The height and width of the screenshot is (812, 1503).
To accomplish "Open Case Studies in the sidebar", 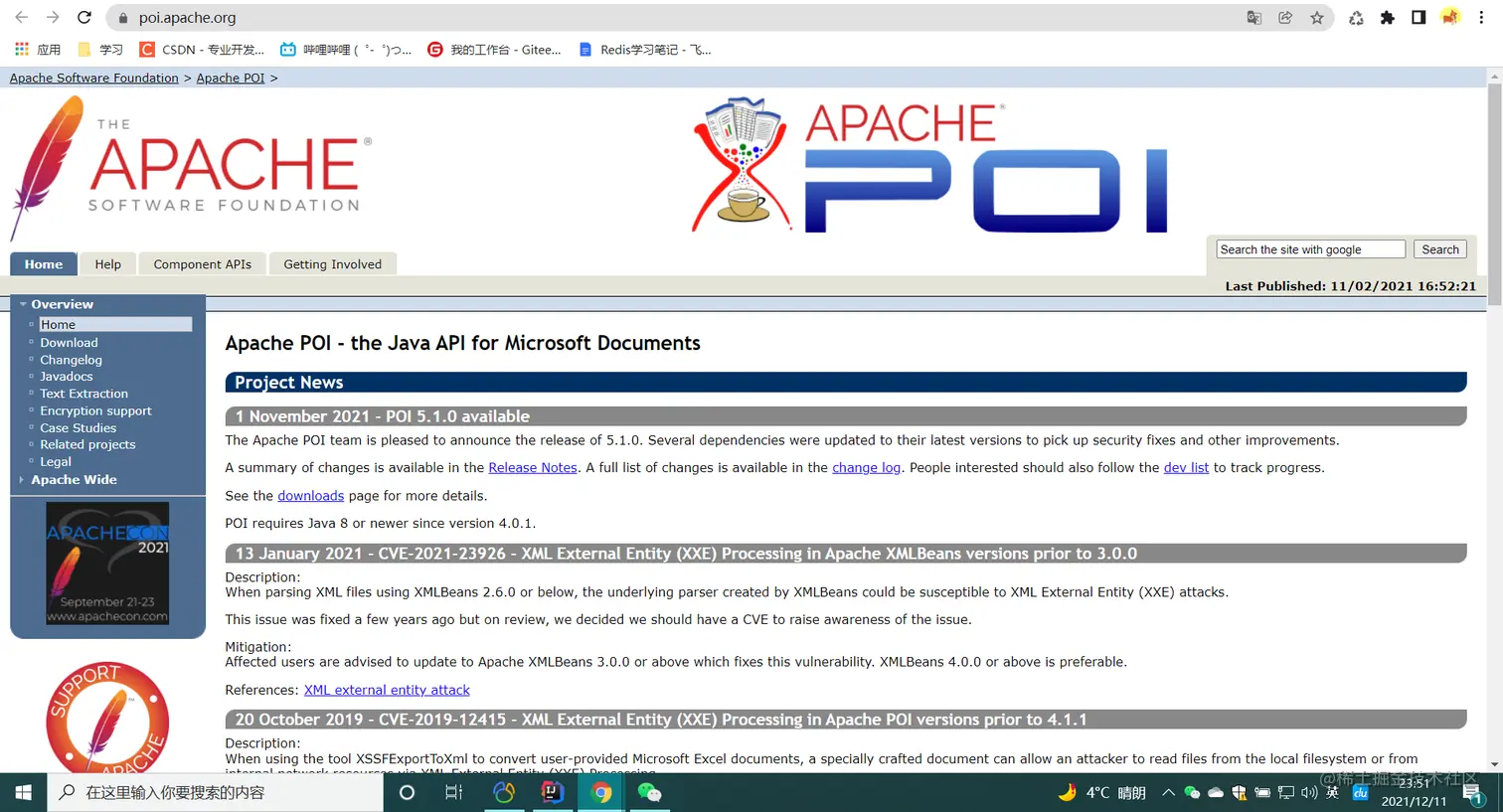I will pos(78,427).
